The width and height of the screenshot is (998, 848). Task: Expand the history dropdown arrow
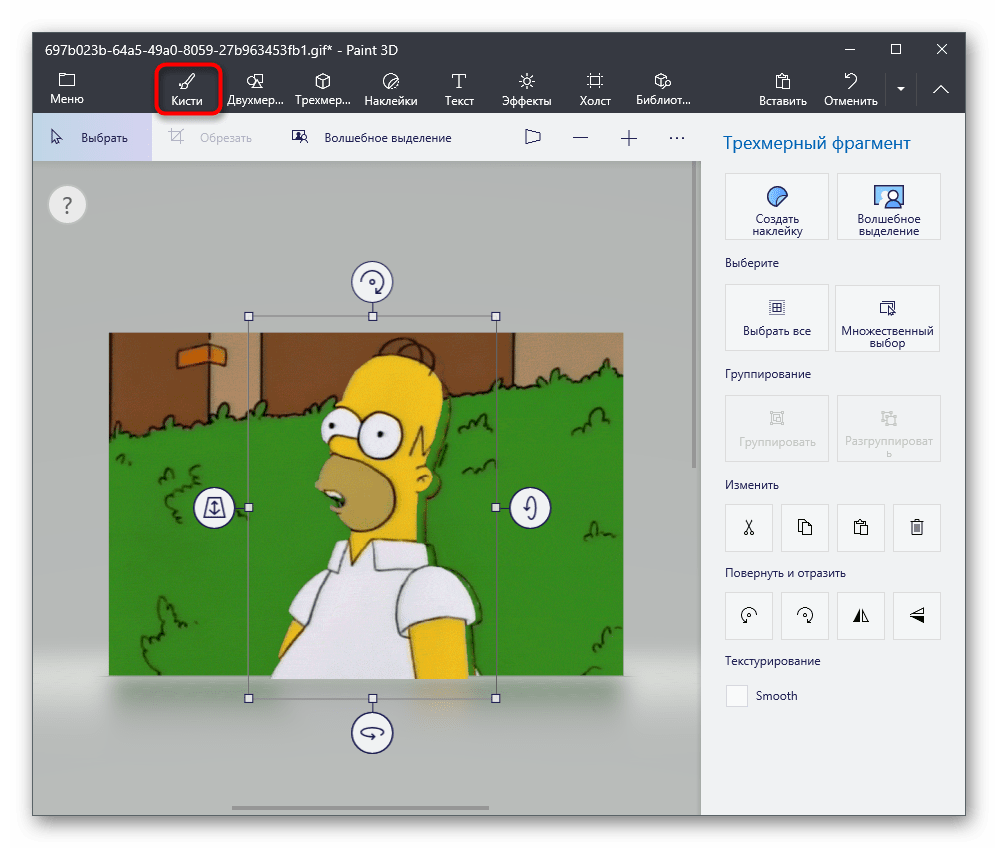[x=900, y=89]
